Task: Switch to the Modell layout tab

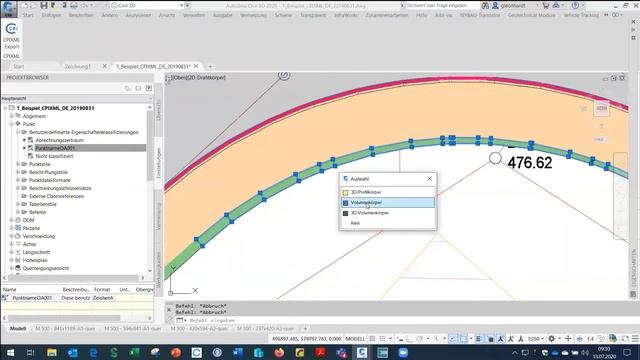Action: tap(18, 329)
